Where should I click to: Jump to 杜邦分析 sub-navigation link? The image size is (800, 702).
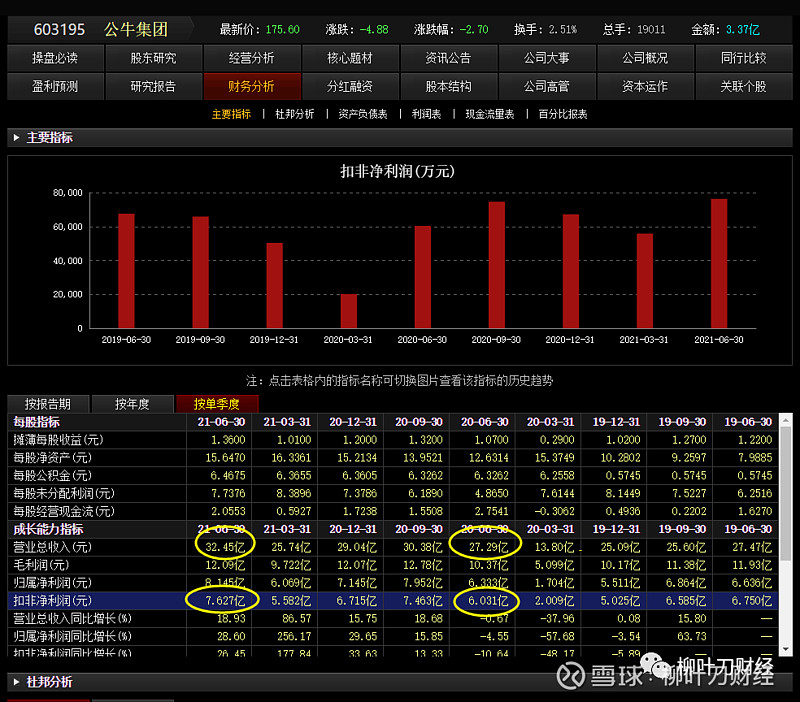point(295,114)
